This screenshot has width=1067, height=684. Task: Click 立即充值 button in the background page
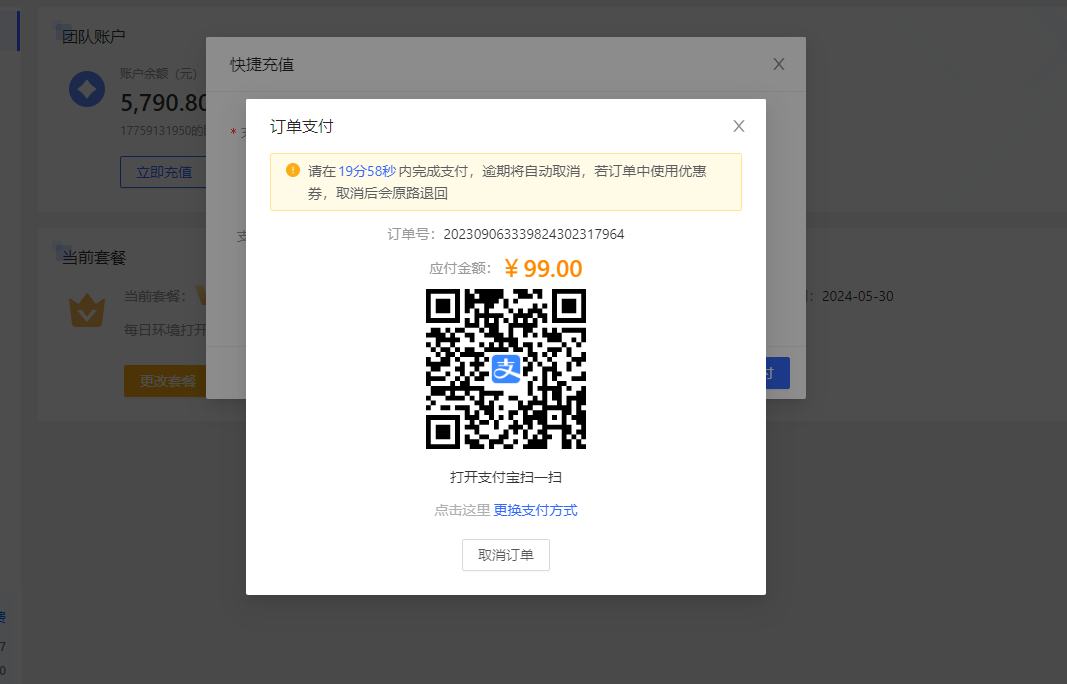click(163, 172)
